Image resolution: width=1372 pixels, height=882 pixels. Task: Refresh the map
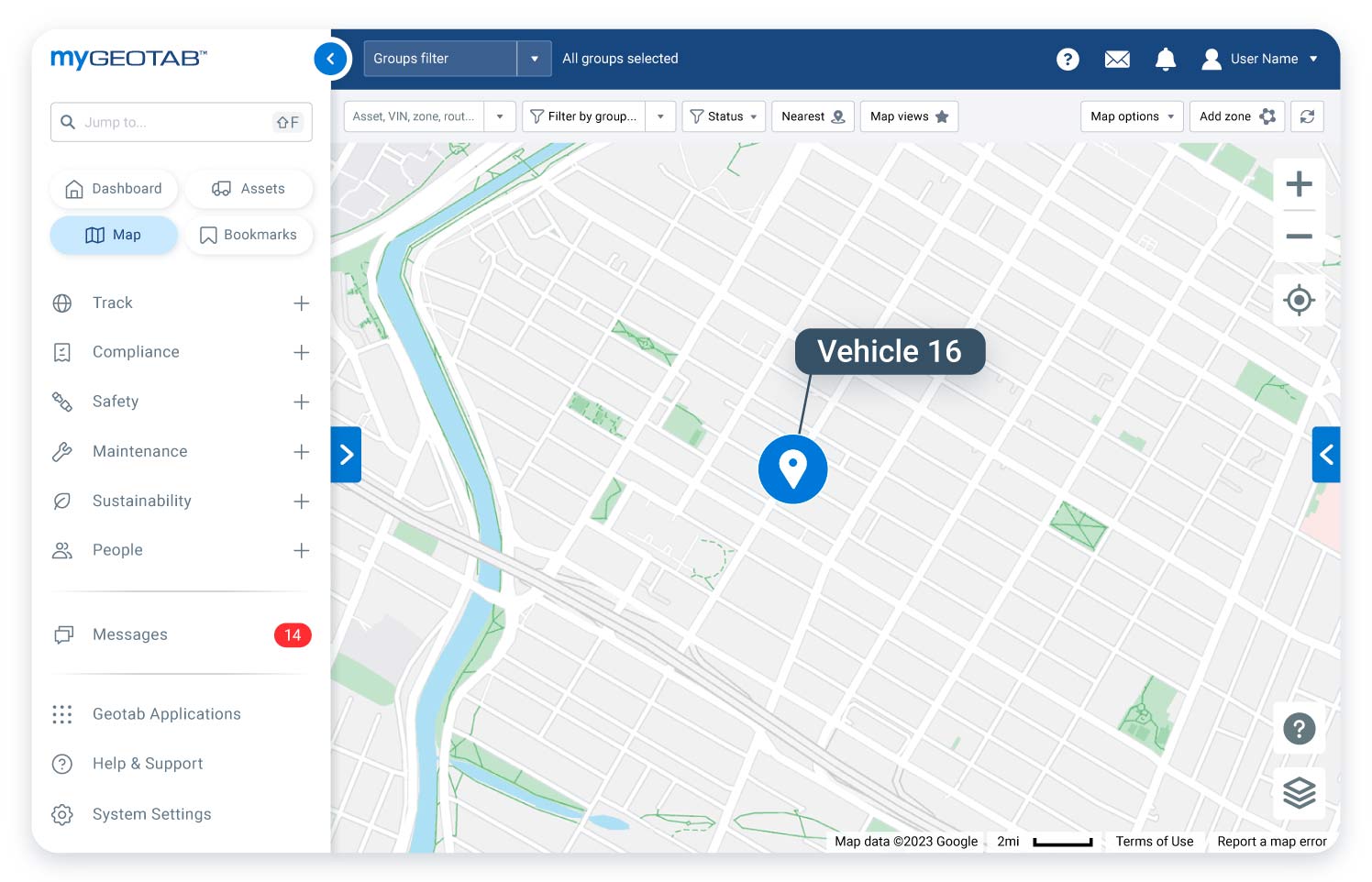point(1307,116)
